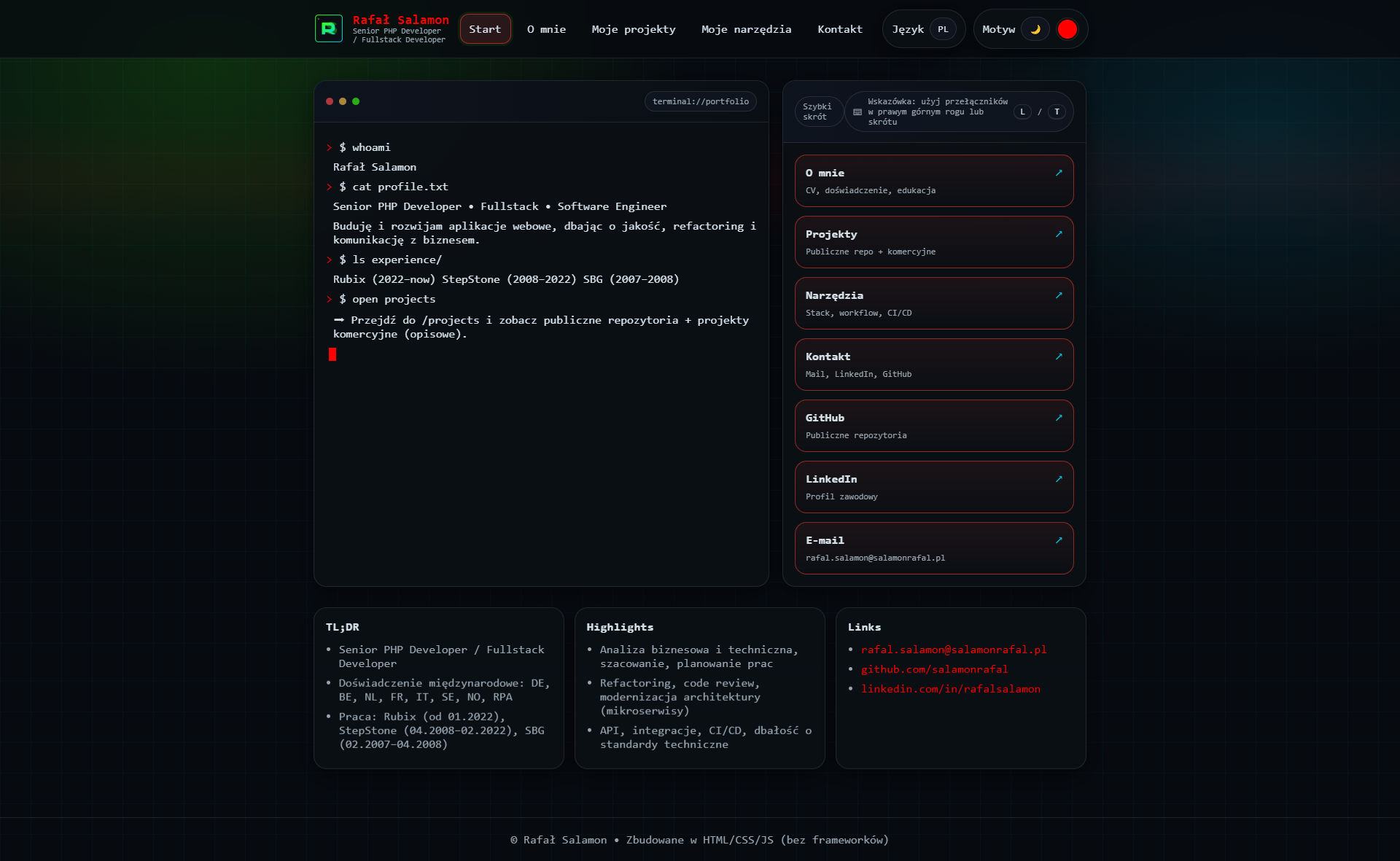Click the Rafał Salamon logo icon
This screenshot has height=861, width=1400.
pos(329,28)
